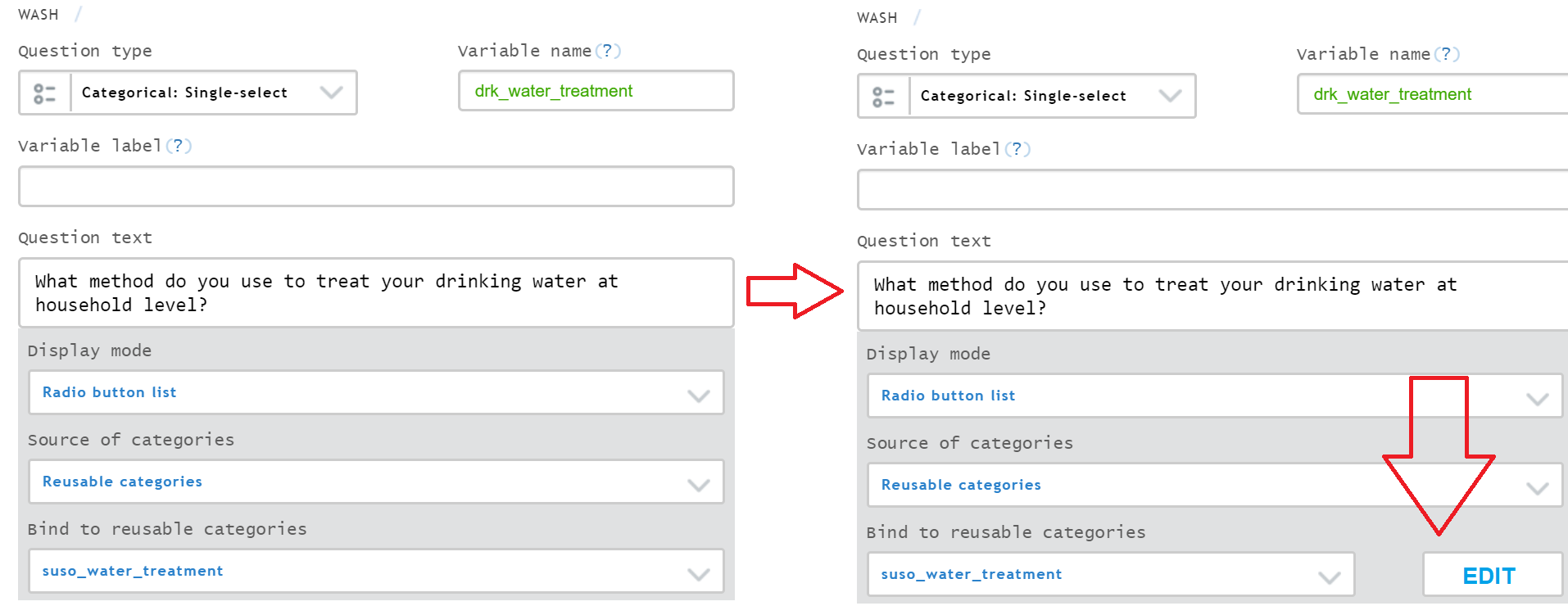Click the question type icon on the right panel
This screenshot has width=1568, height=606.
click(884, 96)
